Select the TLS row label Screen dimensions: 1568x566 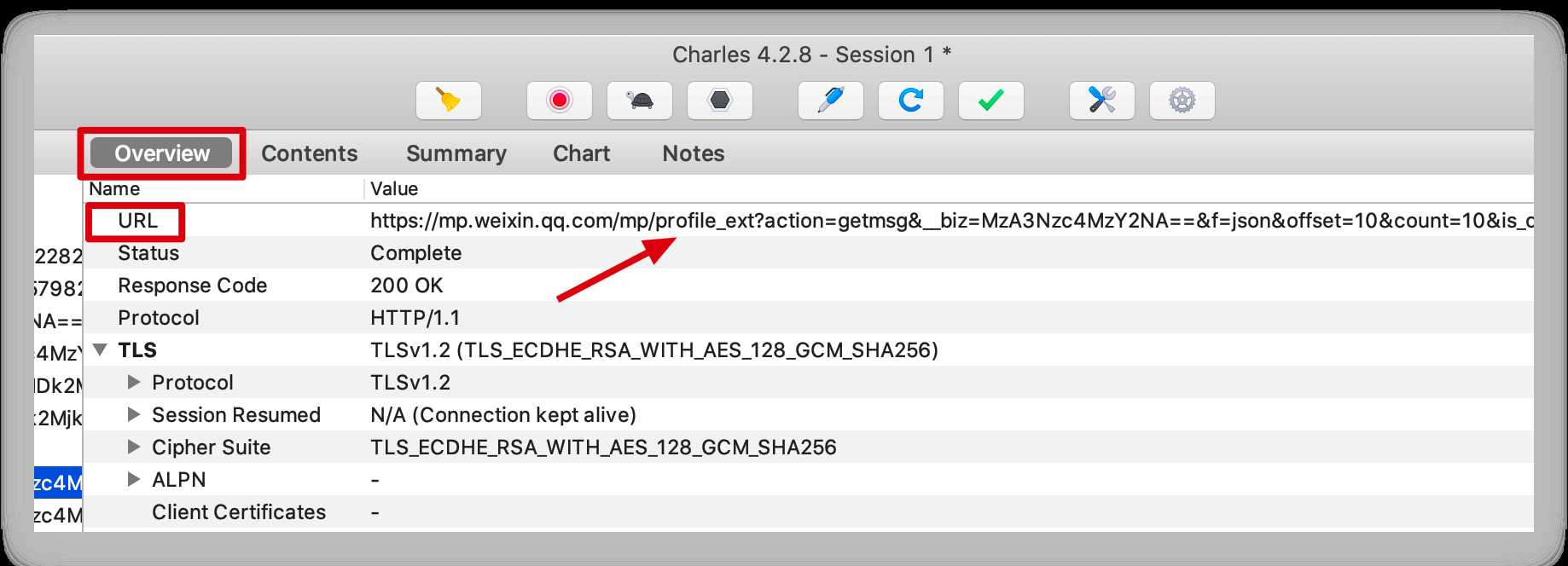coord(137,350)
